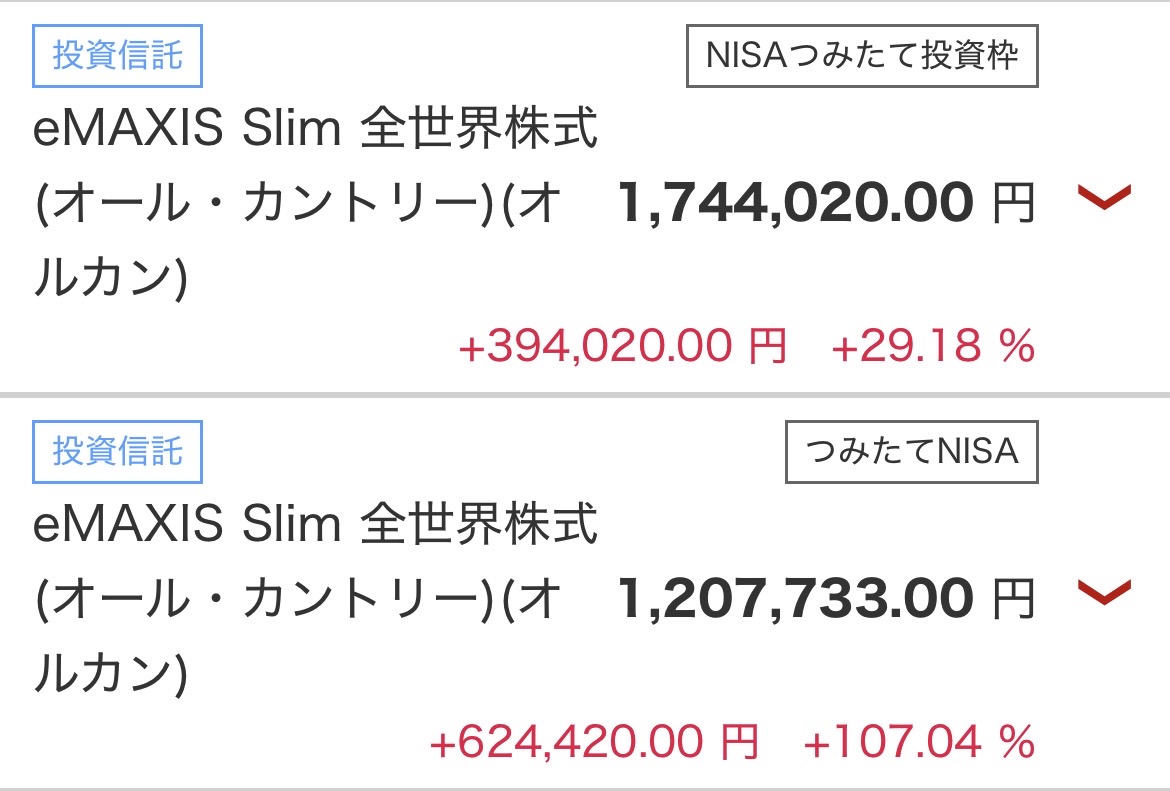The width and height of the screenshot is (1170, 791).
Task: Click the 投資信託 tag above the 1,744,020.00 holding
Action: coord(118,55)
